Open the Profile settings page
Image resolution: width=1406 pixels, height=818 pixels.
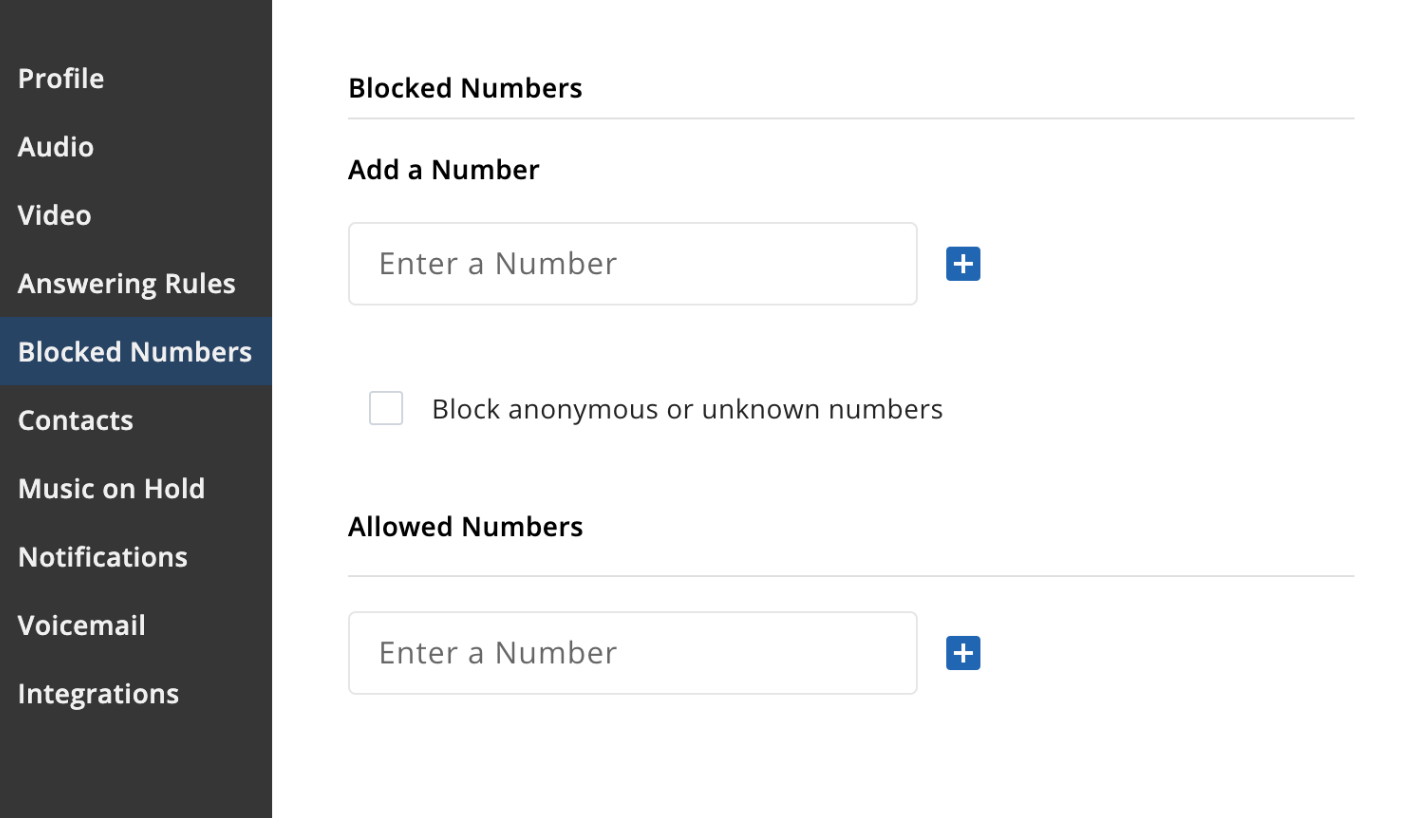coord(61,78)
